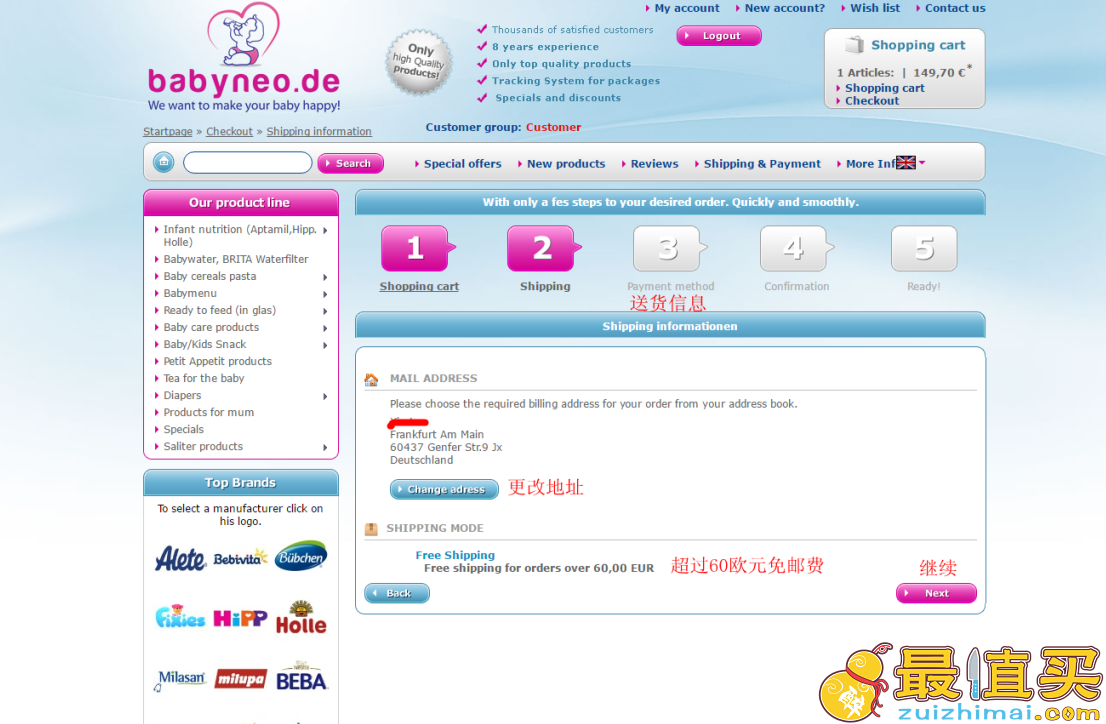Viewport: 1106px width, 724px height.
Task: Click Startpage breadcrumb
Action: tap(168, 131)
